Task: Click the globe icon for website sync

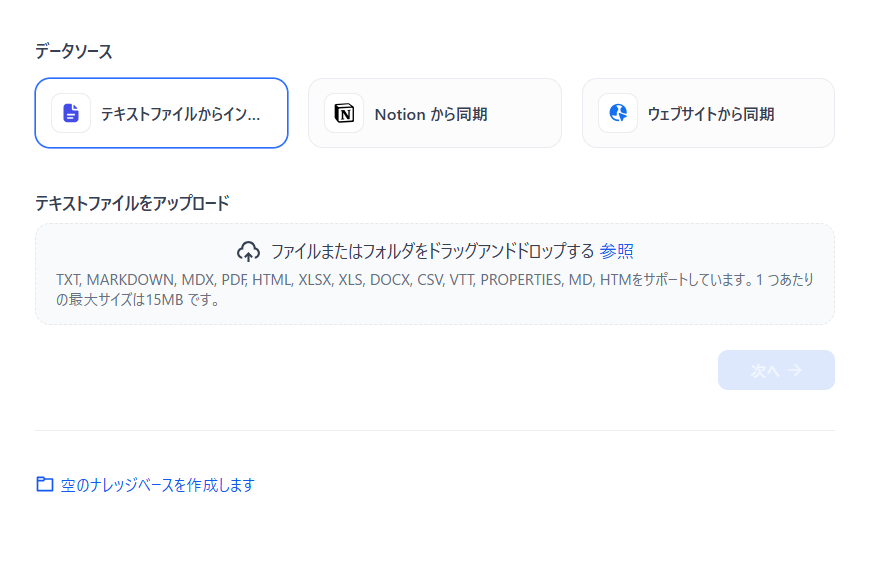Action: point(618,113)
